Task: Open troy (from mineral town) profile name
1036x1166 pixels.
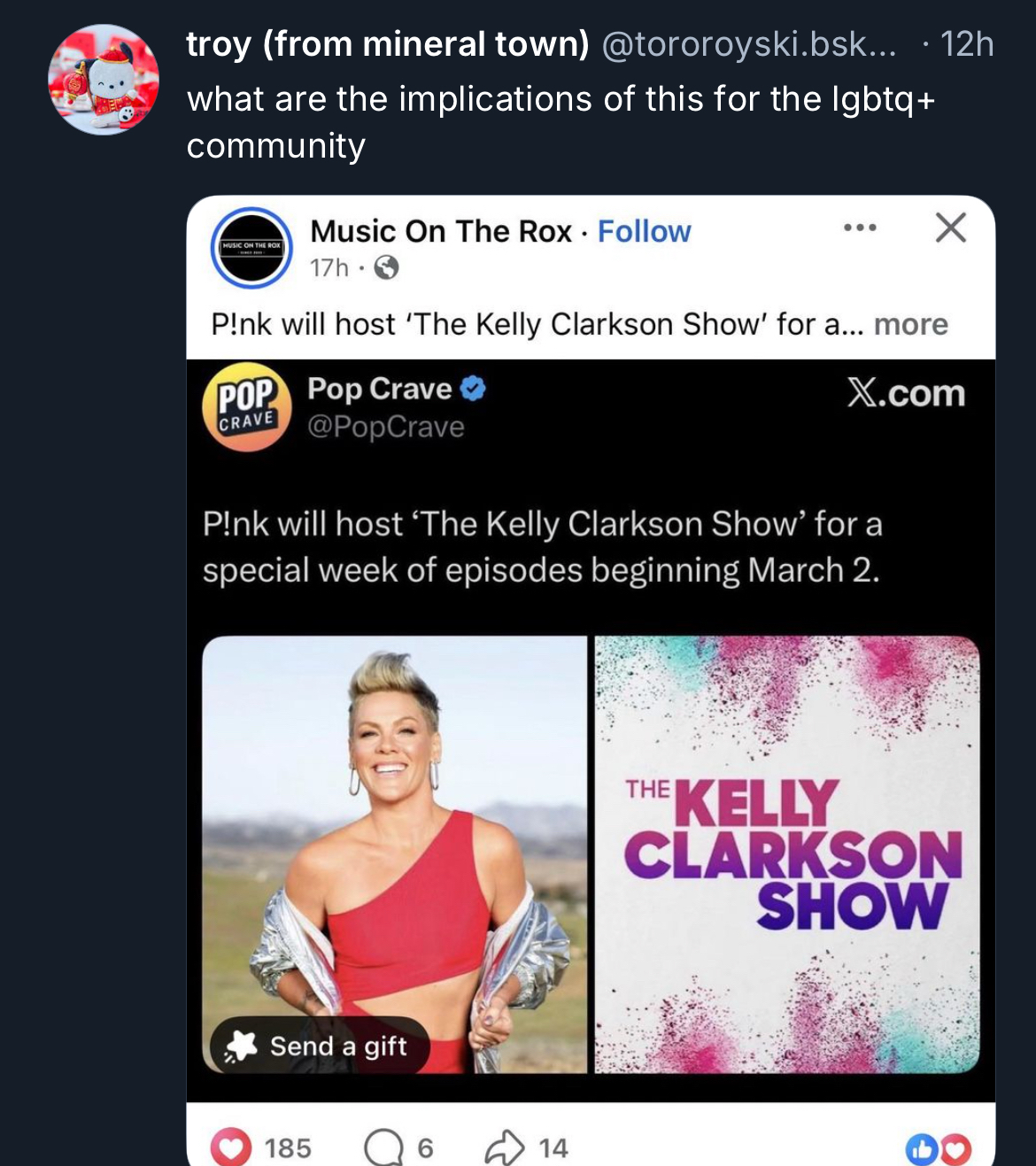Action: [x=387, y=43]
